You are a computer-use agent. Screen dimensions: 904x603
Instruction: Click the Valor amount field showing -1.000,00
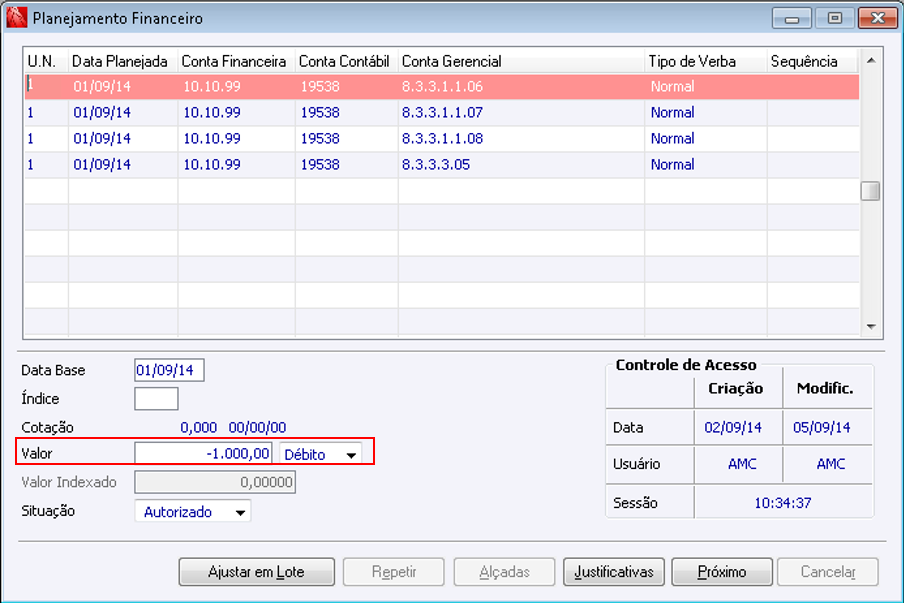(203, 454)
